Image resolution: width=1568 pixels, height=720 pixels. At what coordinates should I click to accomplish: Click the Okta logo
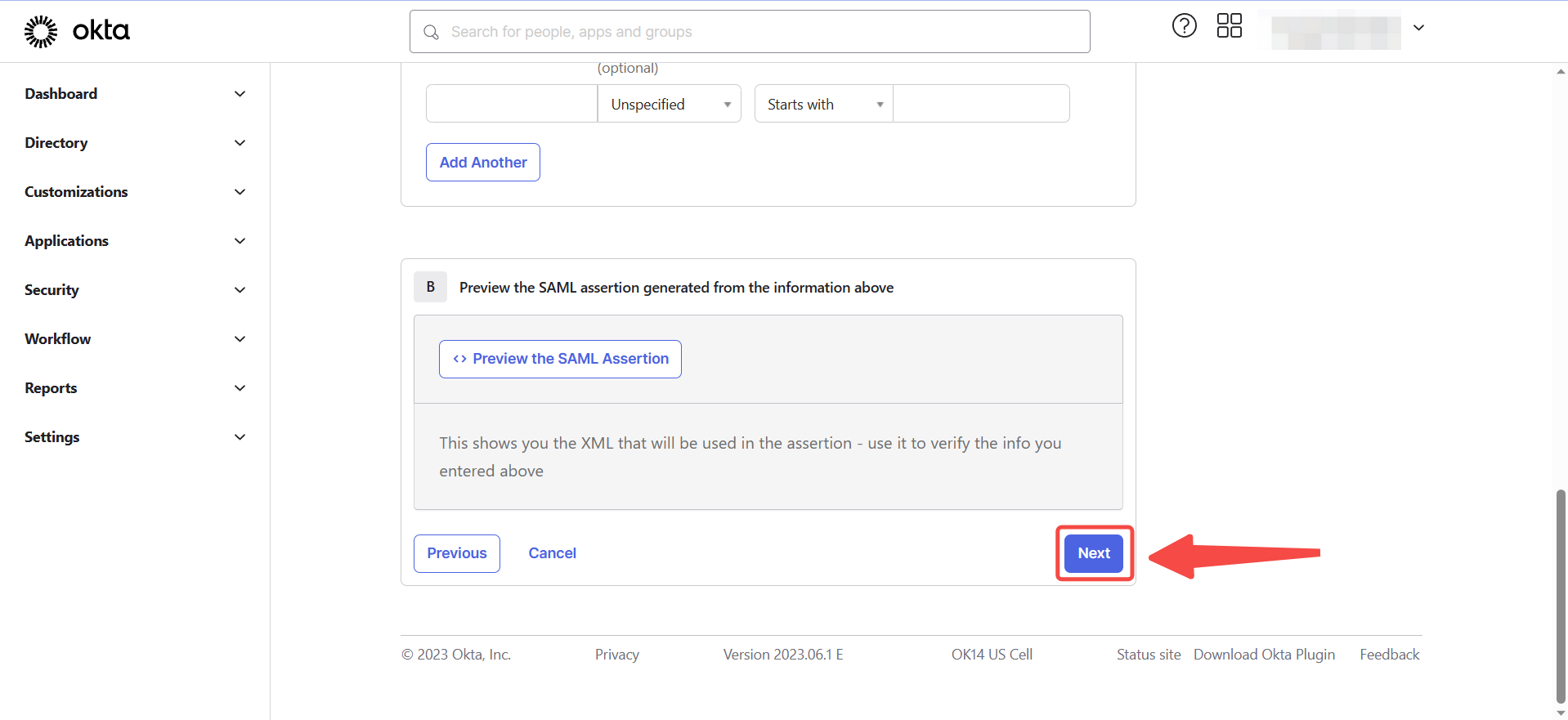(77, 31)
